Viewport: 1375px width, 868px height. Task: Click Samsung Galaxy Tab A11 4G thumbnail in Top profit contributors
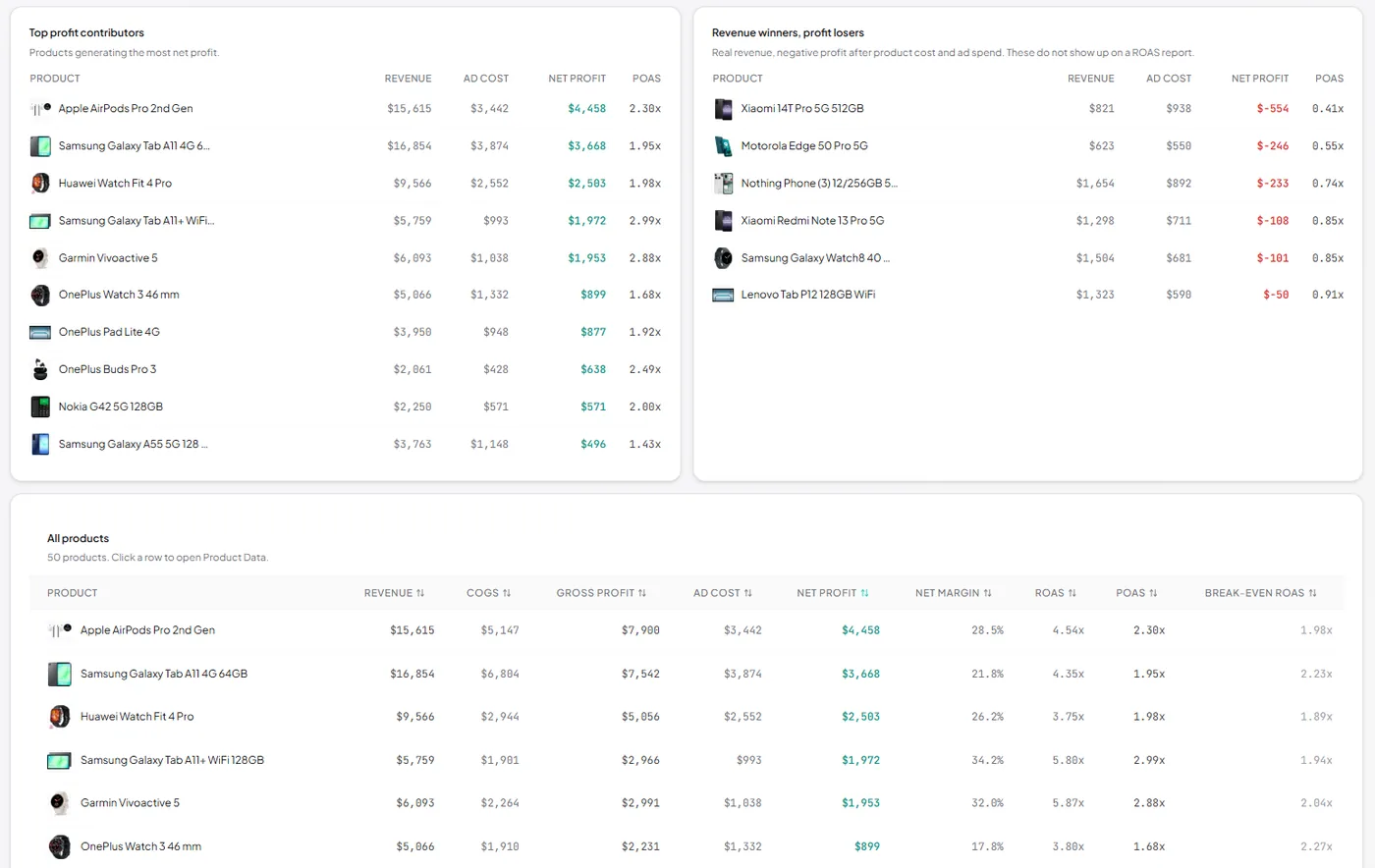[40, 146]
